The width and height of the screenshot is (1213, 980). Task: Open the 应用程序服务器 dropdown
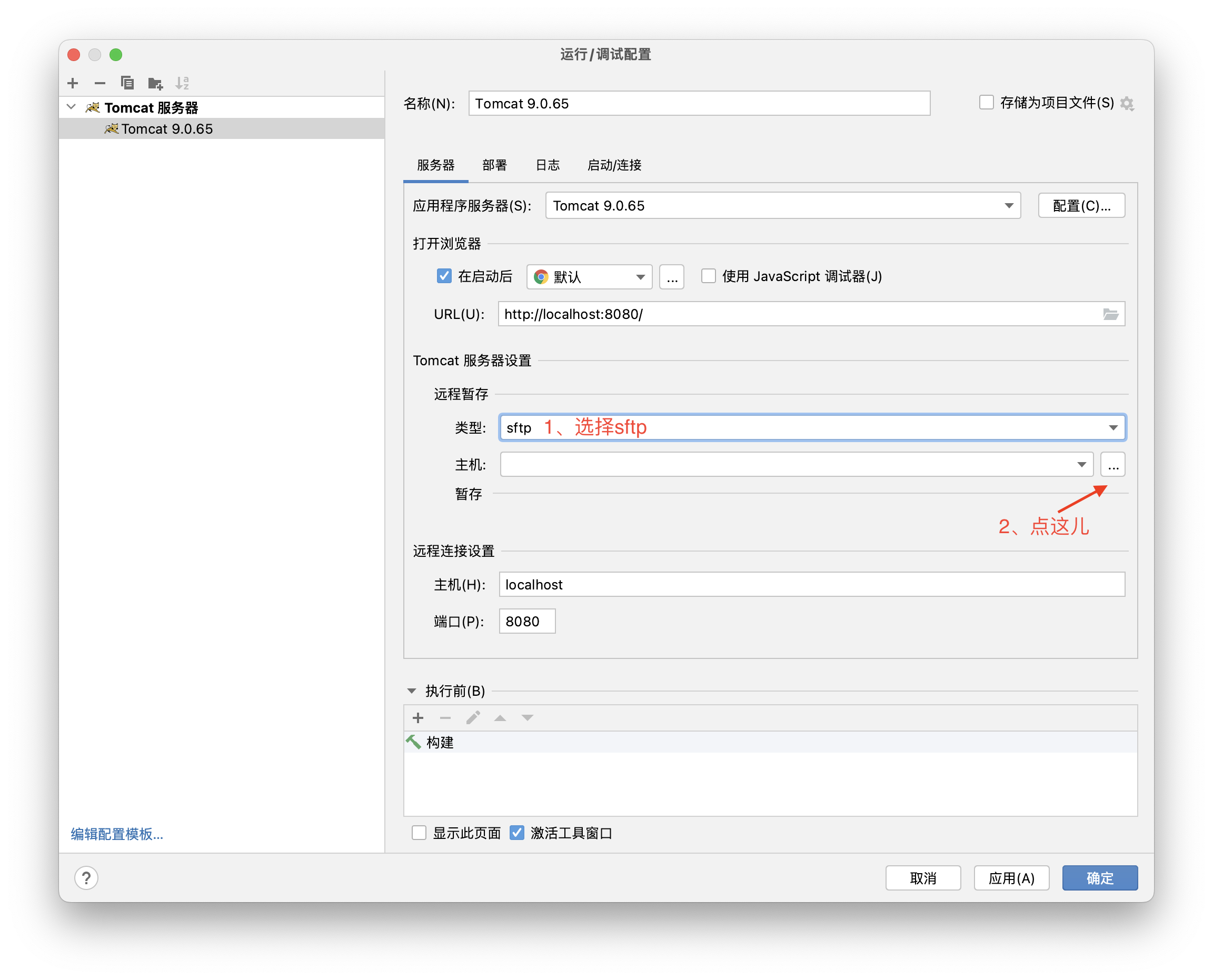pos(783,205)
